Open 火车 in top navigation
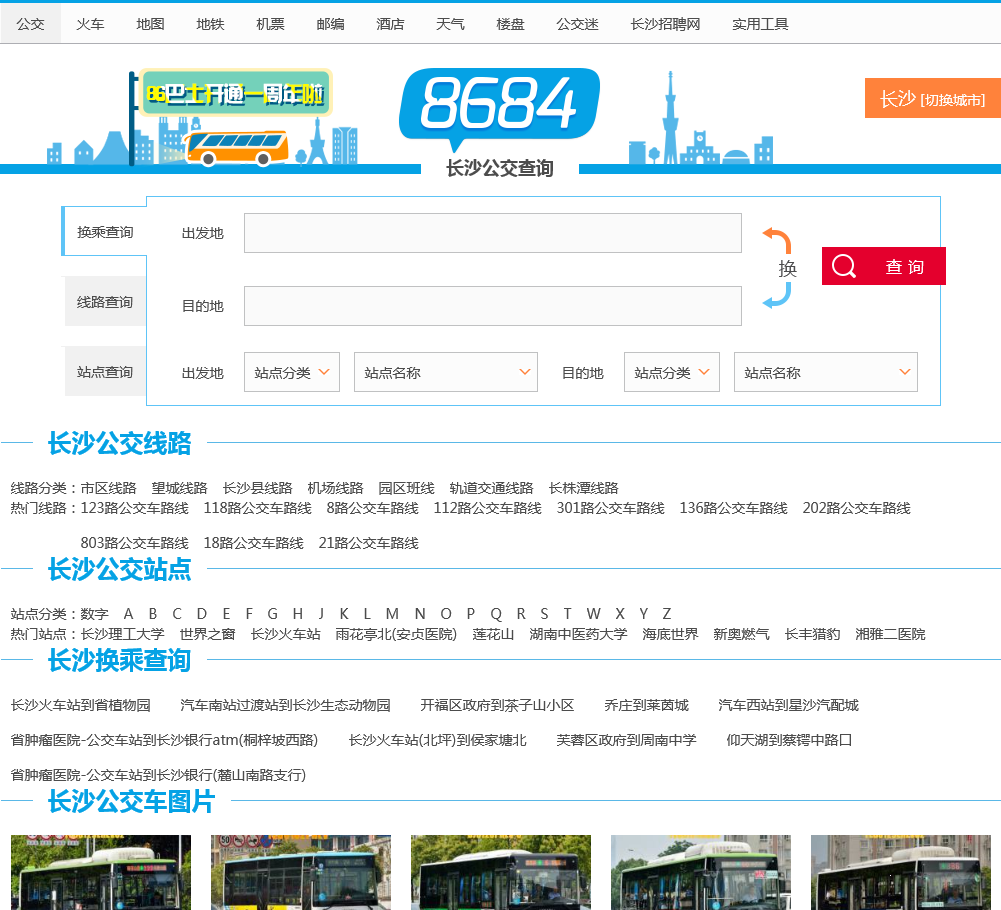The height and width of the screenshot is (910, 1001). point(90,24)
